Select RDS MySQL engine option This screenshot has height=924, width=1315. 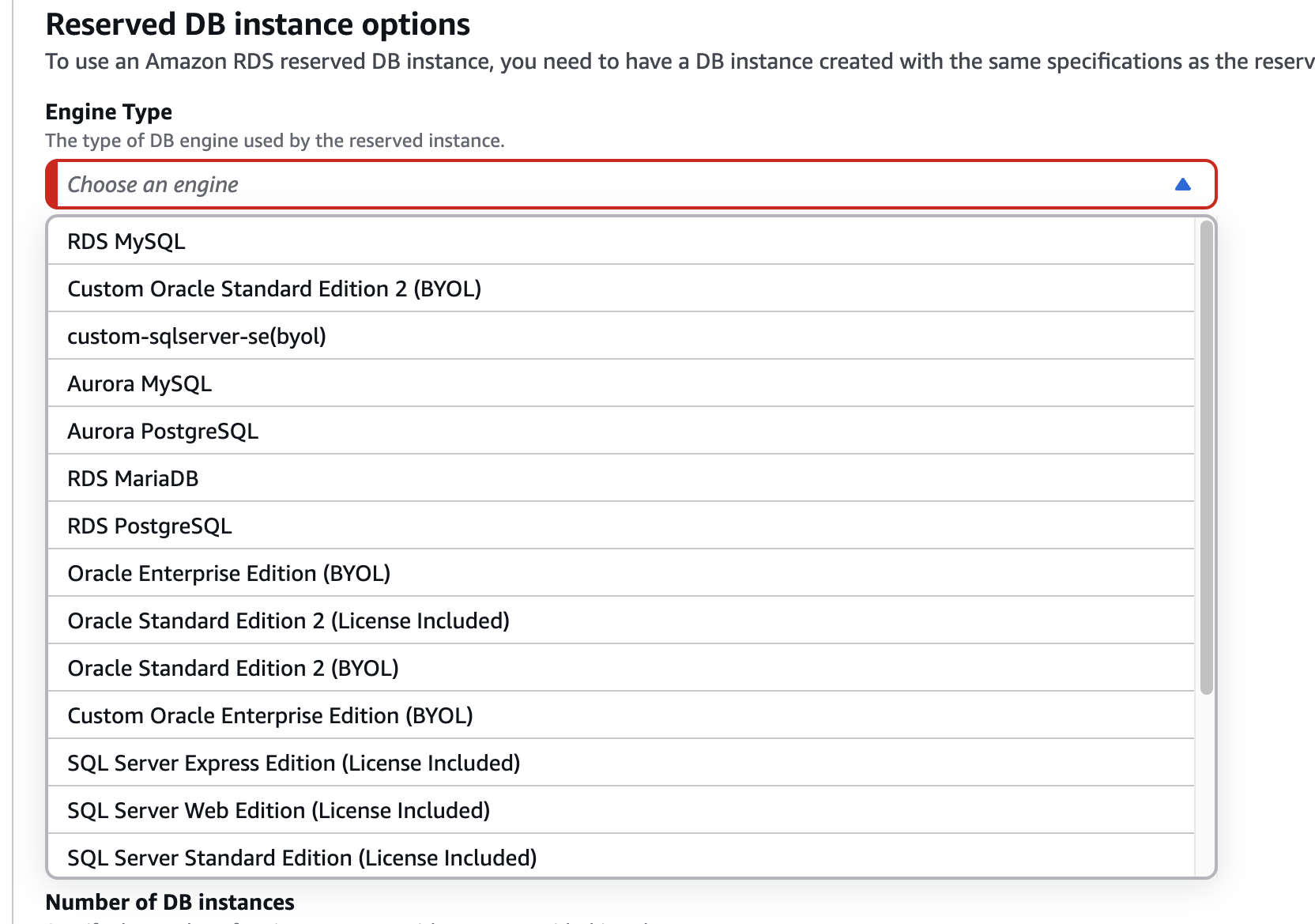click(126, 241)
